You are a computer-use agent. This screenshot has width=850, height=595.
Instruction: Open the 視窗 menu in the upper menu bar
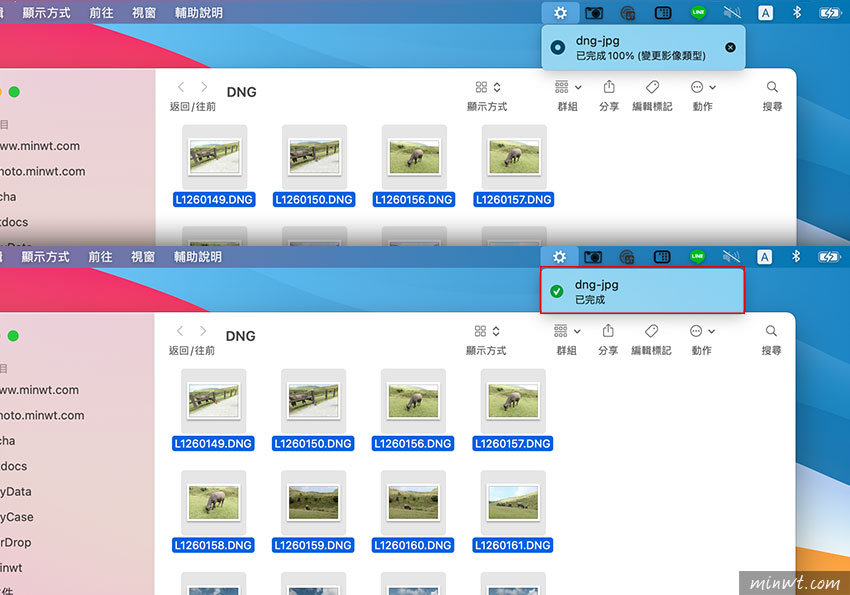coord(144,13)
